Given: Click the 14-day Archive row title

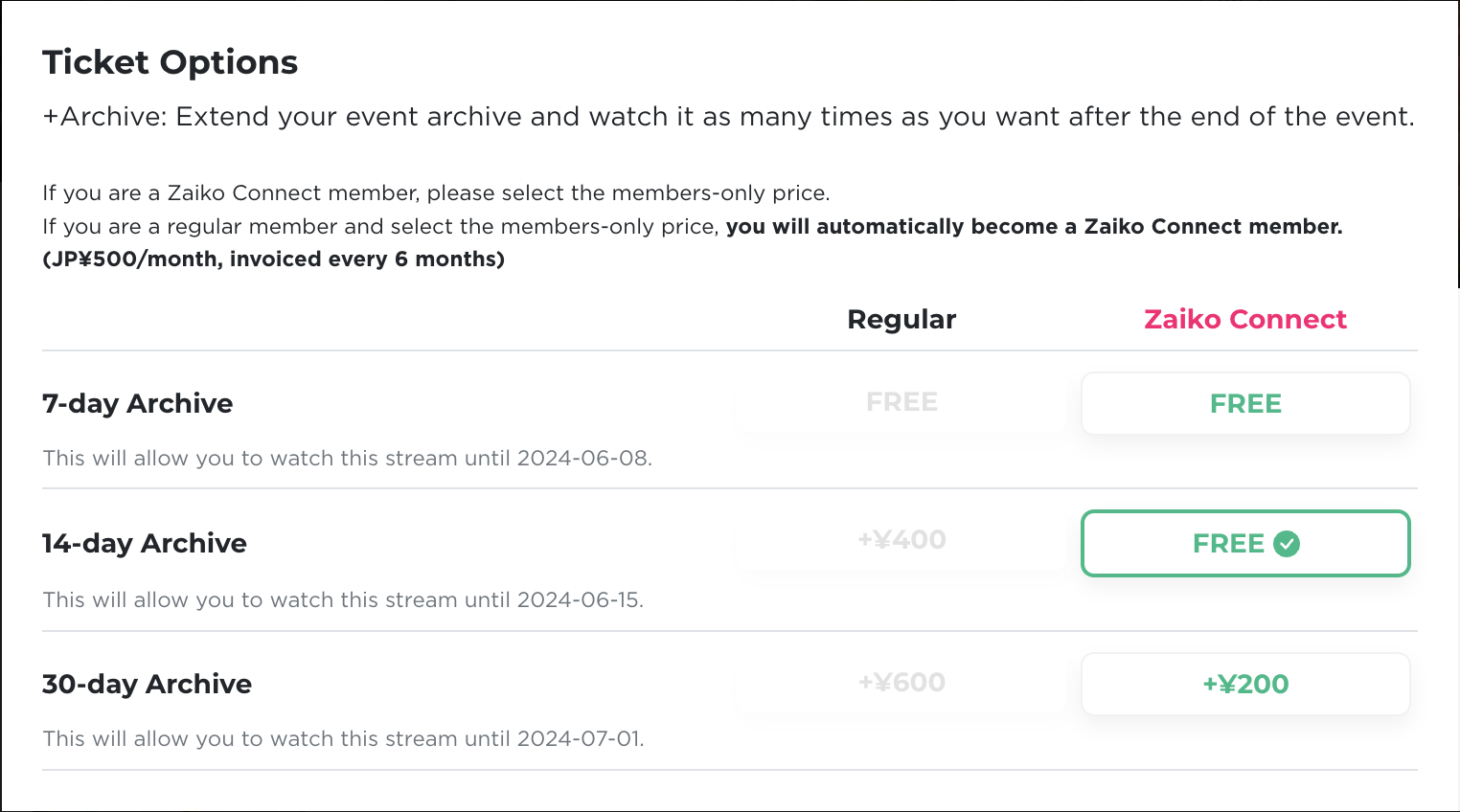Looking at the screenshot, I should tap(145, 544).
